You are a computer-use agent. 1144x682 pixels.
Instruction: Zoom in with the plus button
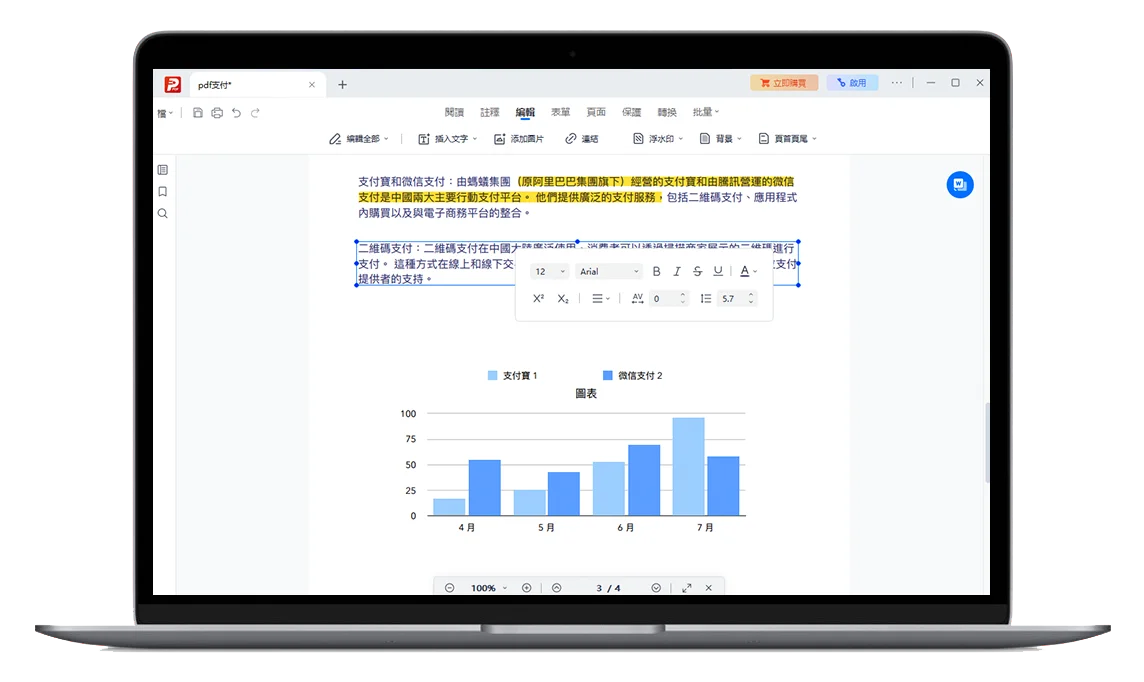[527, 588]
